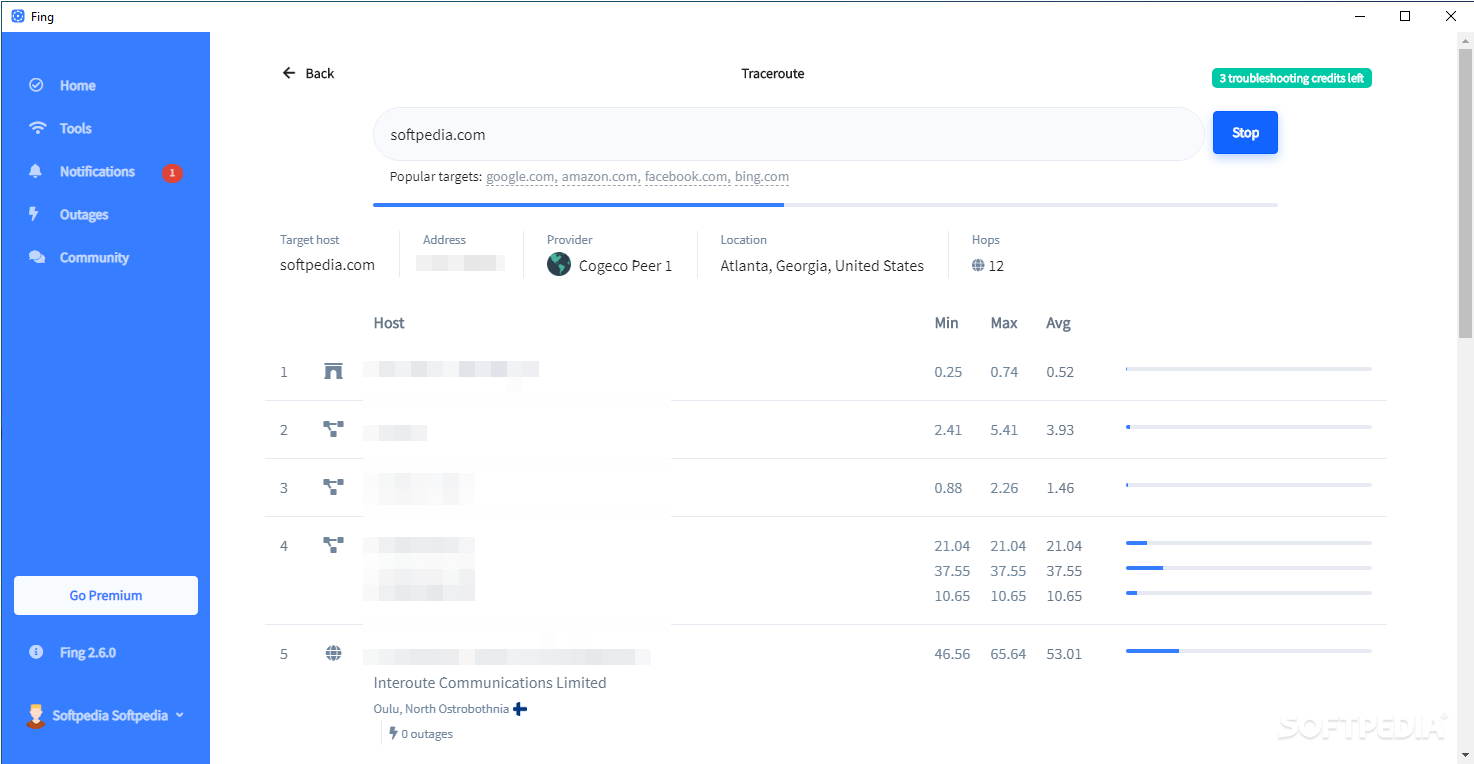Click the network node icon on hop 3
Screen dimensions: 1474x764
333,487
